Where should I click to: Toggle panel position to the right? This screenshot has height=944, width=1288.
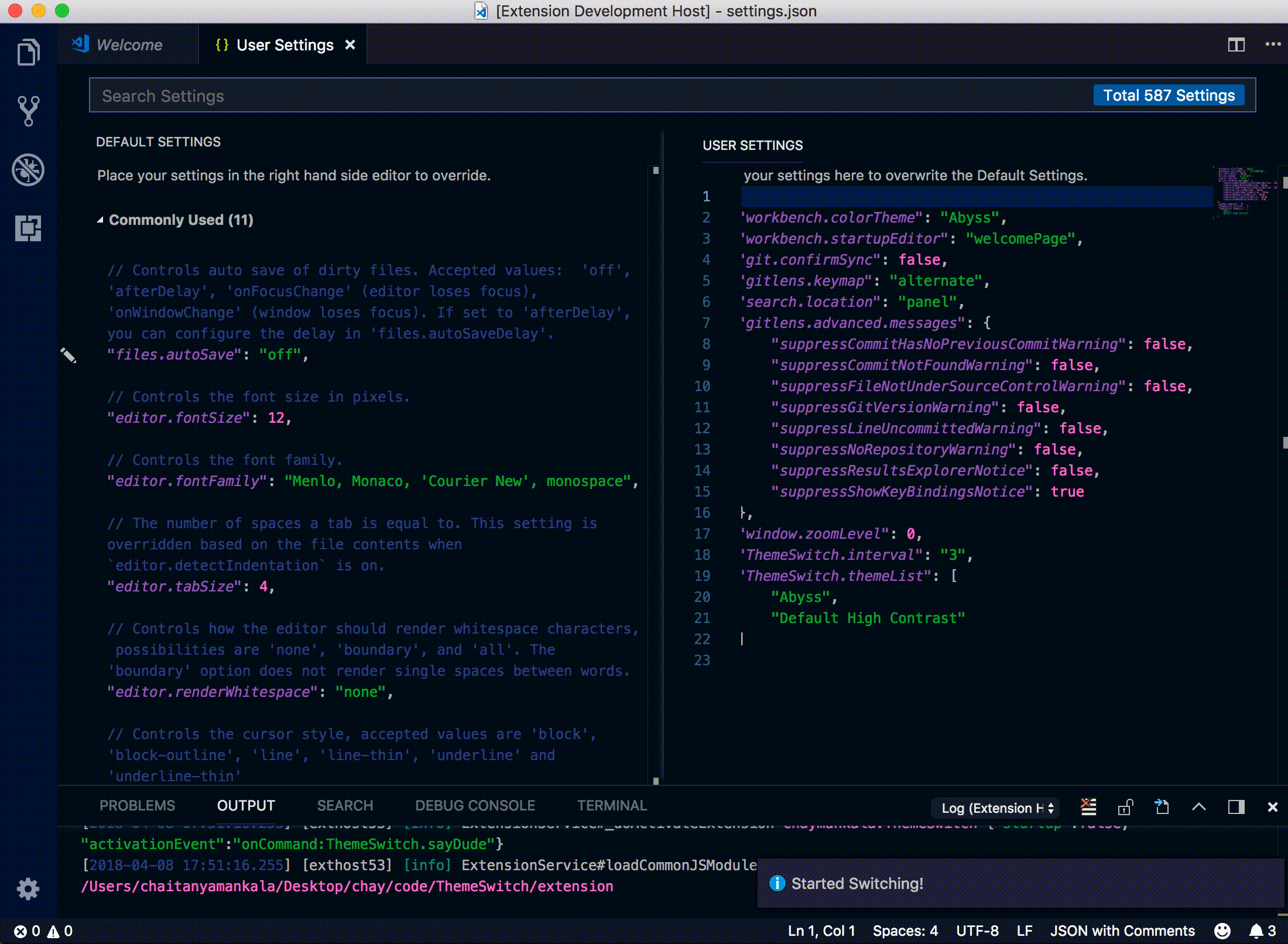[1236, 808]
